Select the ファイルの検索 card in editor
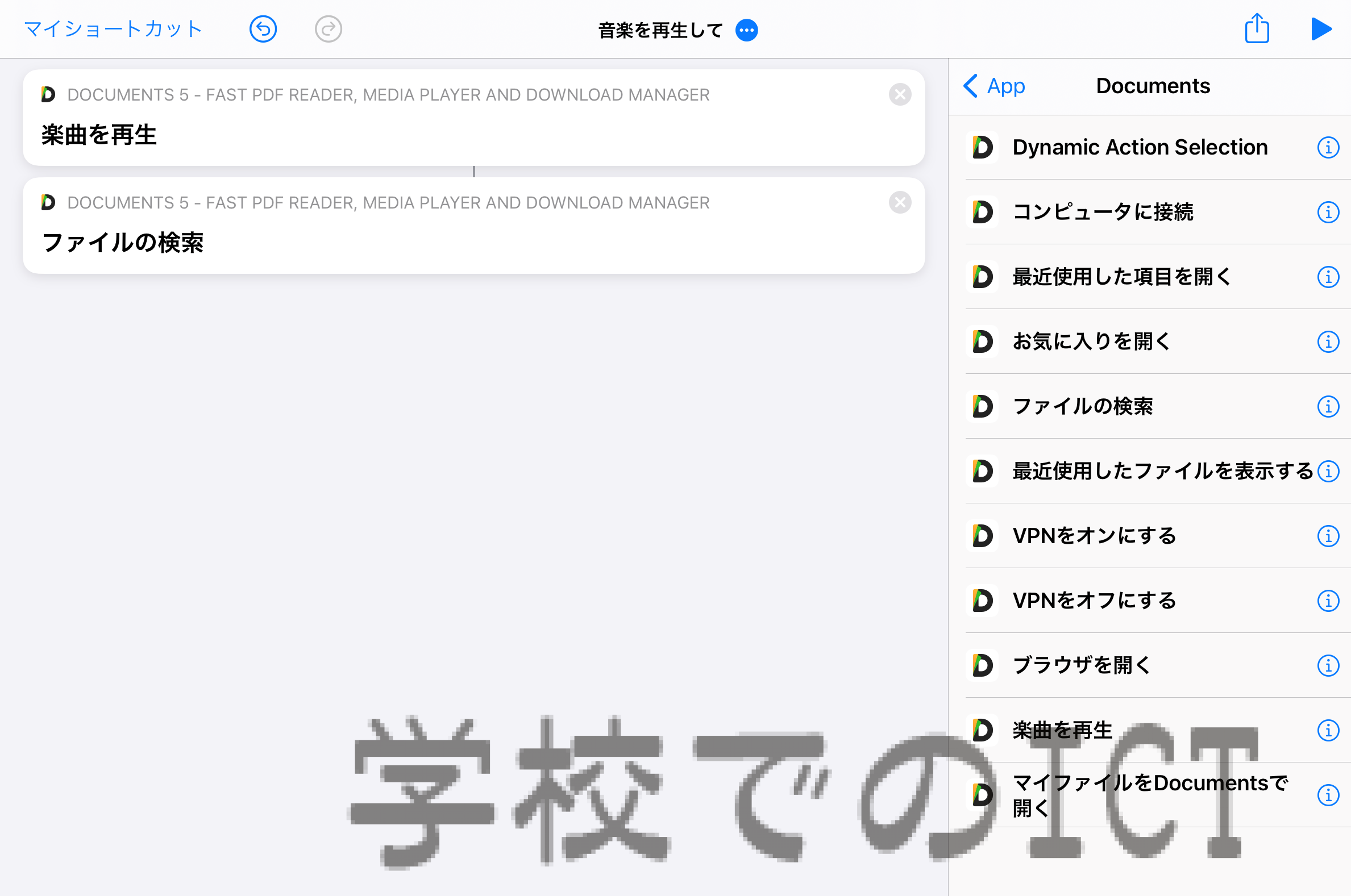Viewport: 1351px width, 896px height. (474, 226)
